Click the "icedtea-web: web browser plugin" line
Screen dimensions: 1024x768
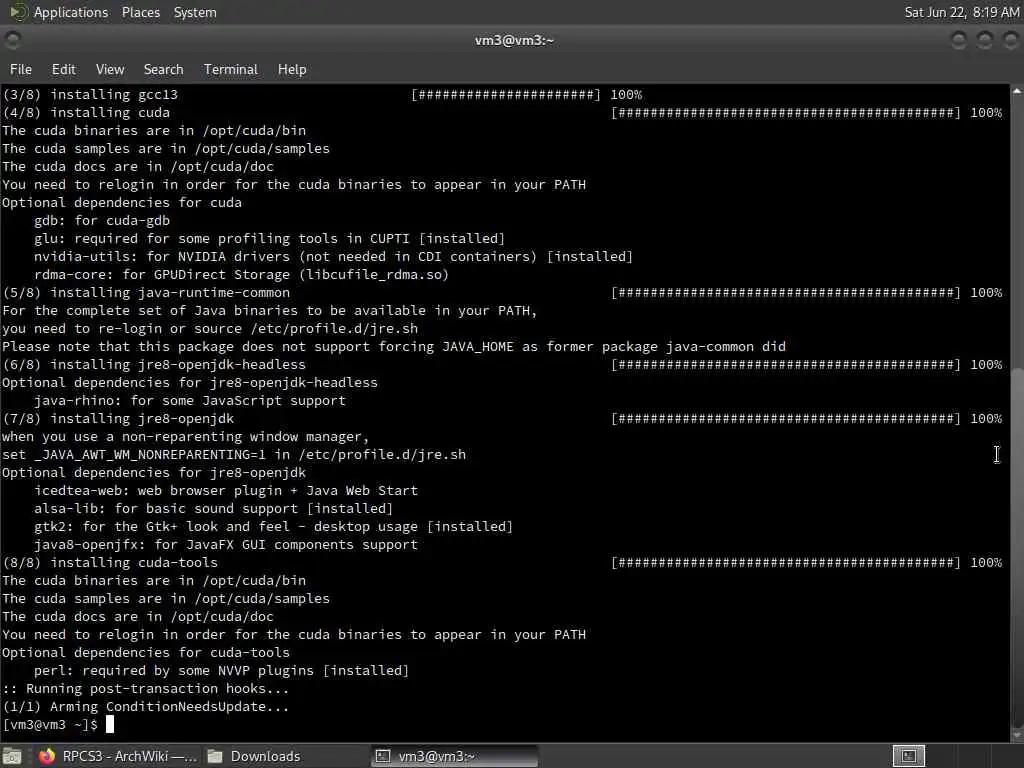226,490
